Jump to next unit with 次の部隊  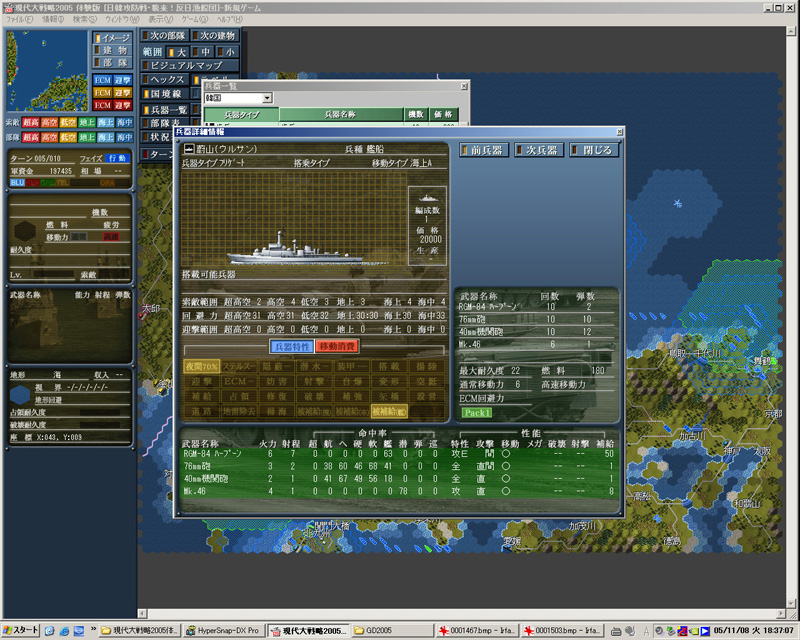tap(164, 35)
